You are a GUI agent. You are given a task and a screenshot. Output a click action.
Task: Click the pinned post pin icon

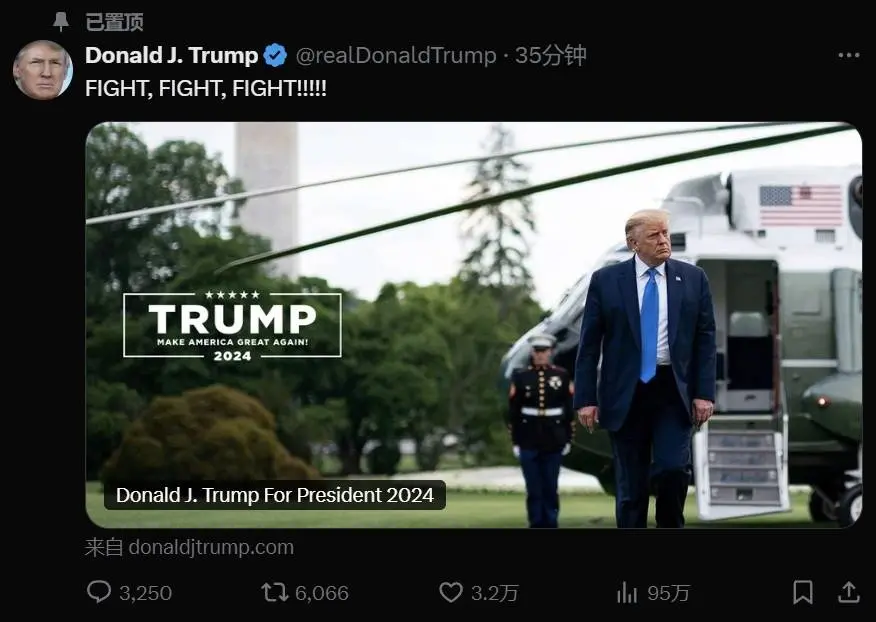[60, 22]
